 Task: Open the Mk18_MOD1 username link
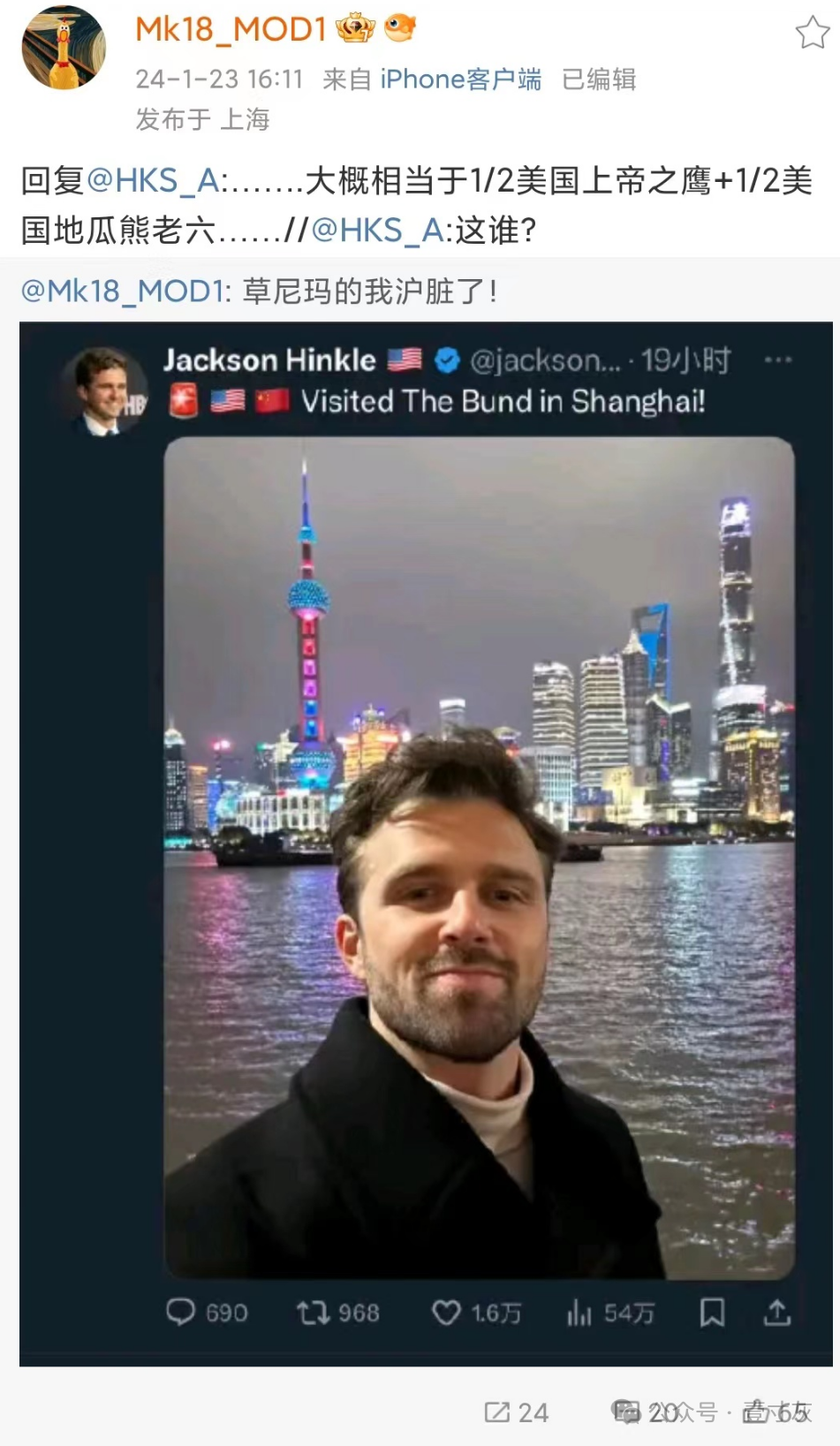click(231, 29)
